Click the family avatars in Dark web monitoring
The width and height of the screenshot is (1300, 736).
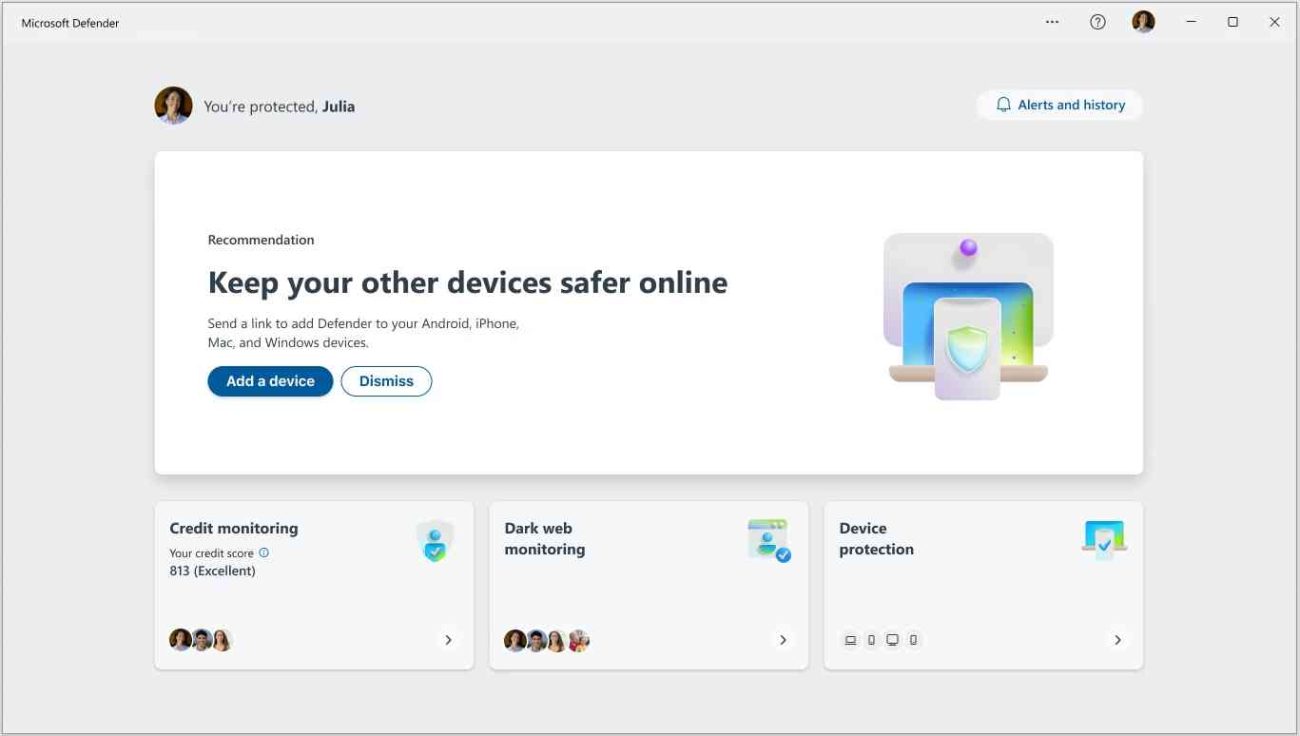click(546, 640)
